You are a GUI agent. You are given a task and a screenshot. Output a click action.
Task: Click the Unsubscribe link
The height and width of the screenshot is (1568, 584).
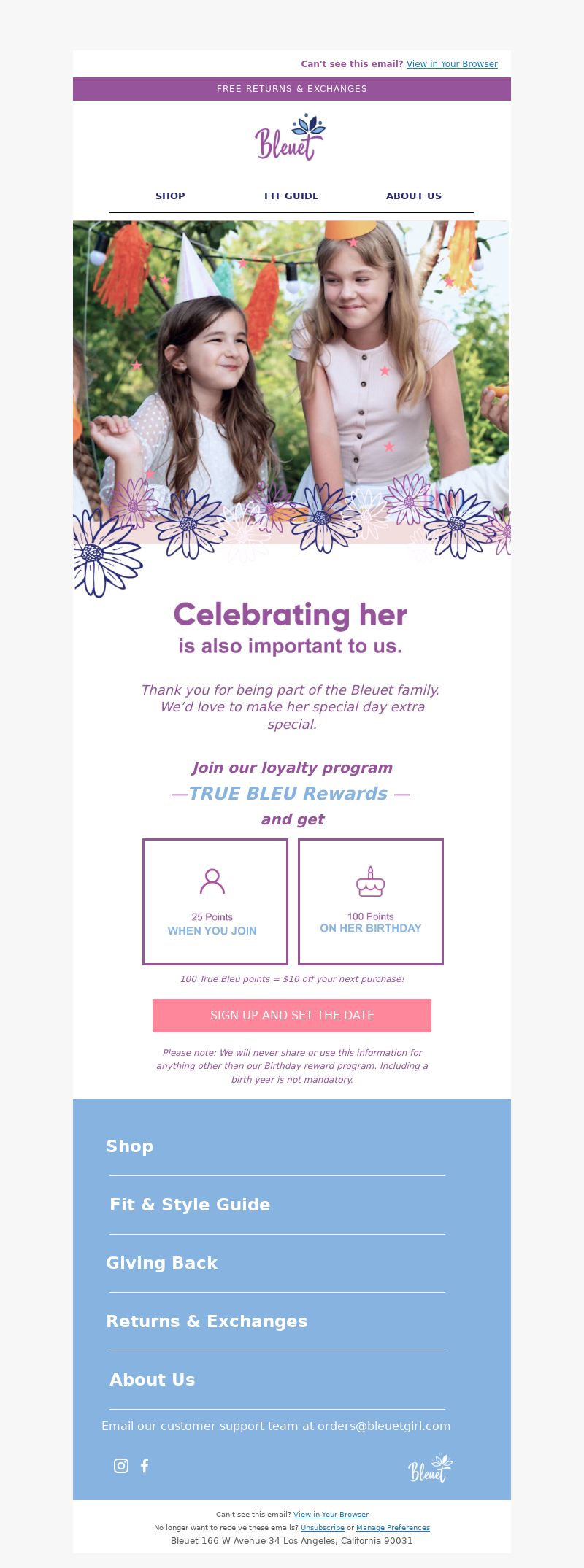click(323, 1527)
